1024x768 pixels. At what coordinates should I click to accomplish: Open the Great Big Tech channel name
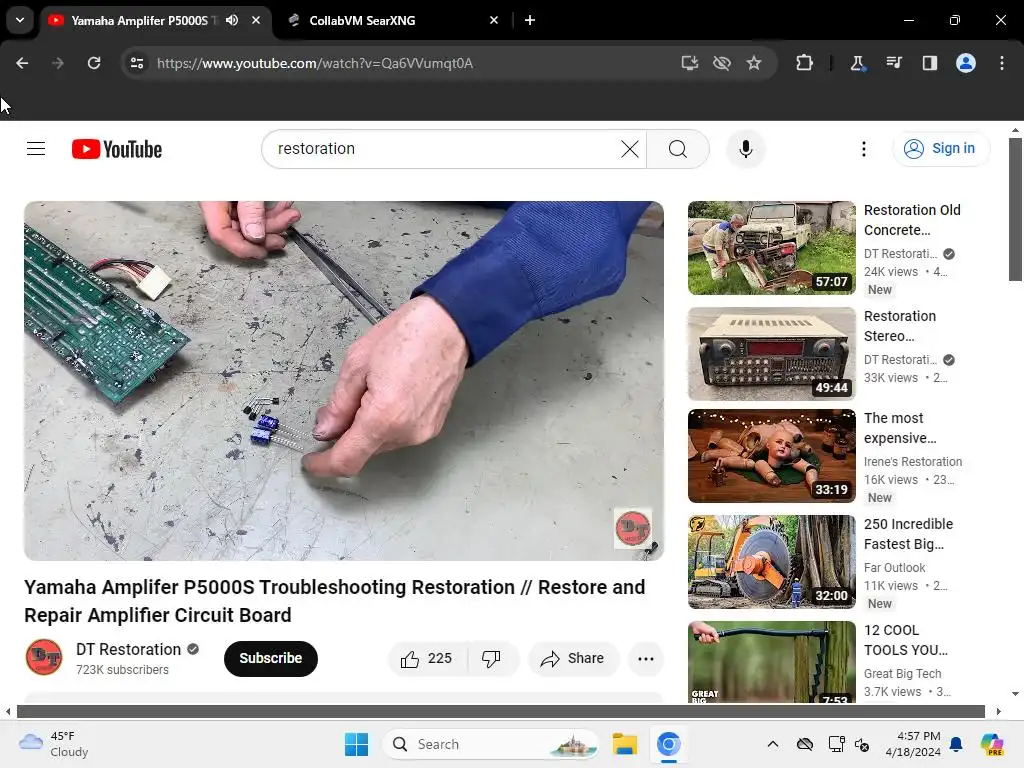(903, 673)
